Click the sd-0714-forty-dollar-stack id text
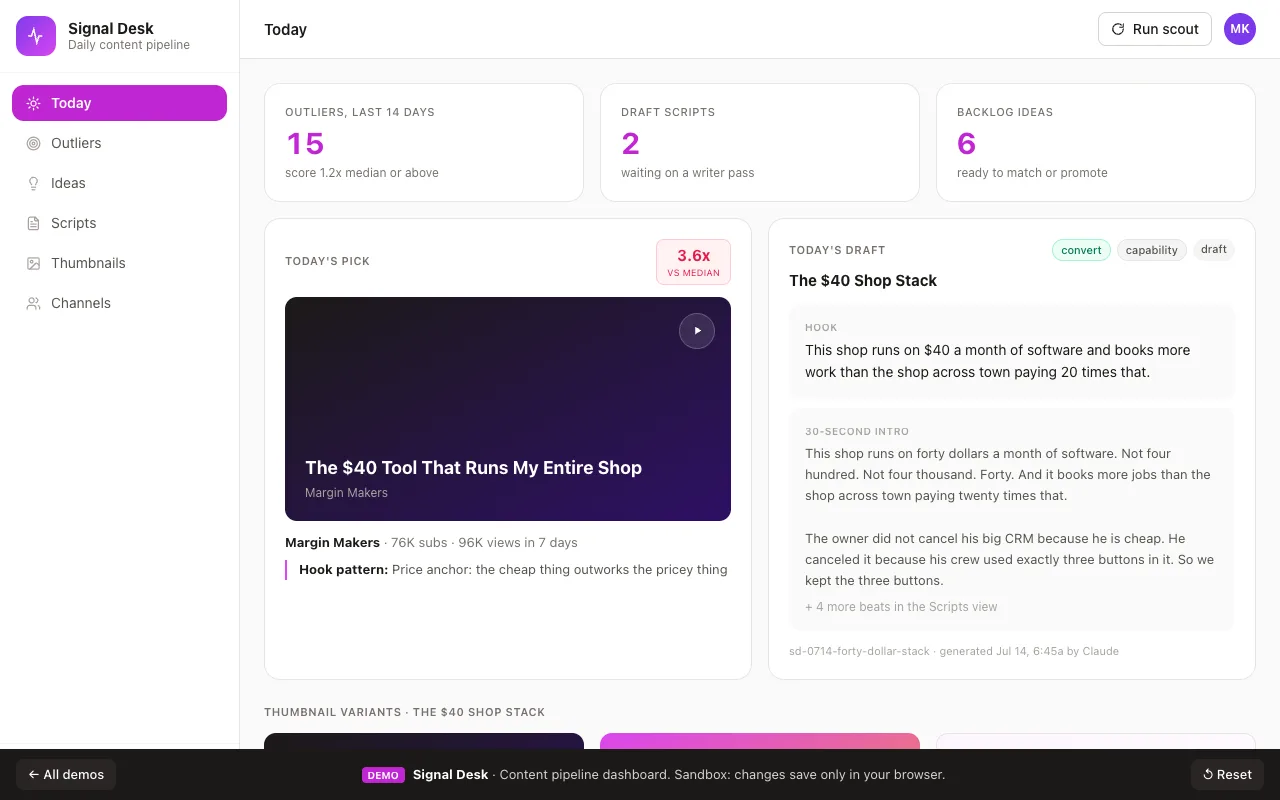The width and height of the screenshot is (1280, 800). pos(859,651)
